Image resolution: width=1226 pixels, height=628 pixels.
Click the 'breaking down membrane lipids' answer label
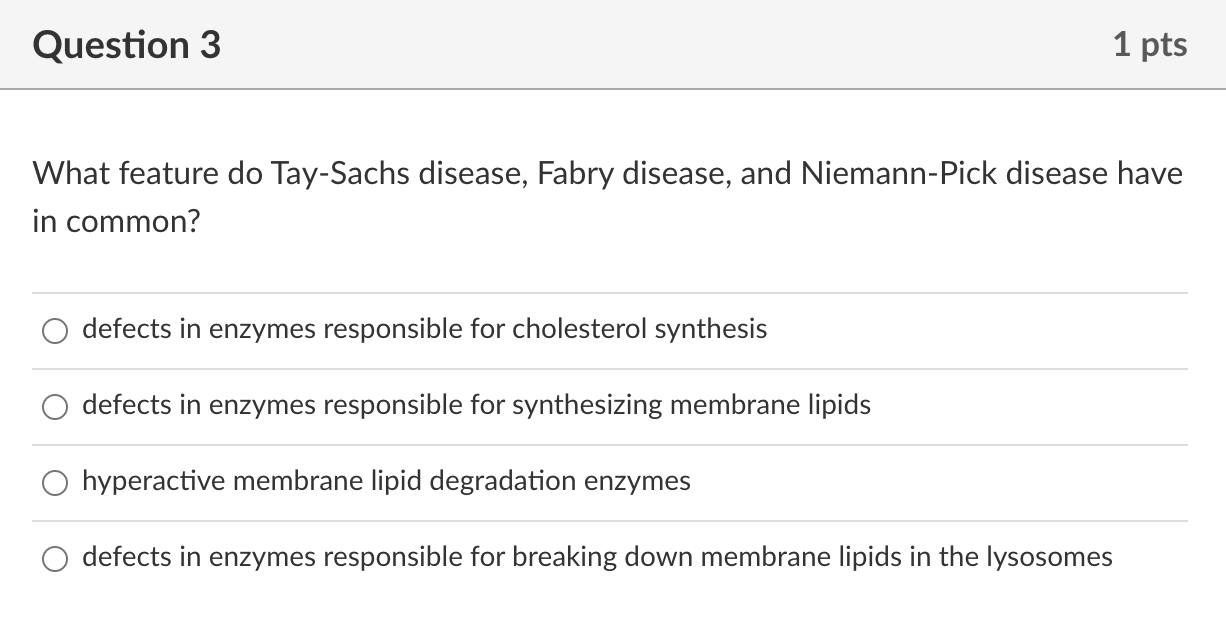(597, 557)
